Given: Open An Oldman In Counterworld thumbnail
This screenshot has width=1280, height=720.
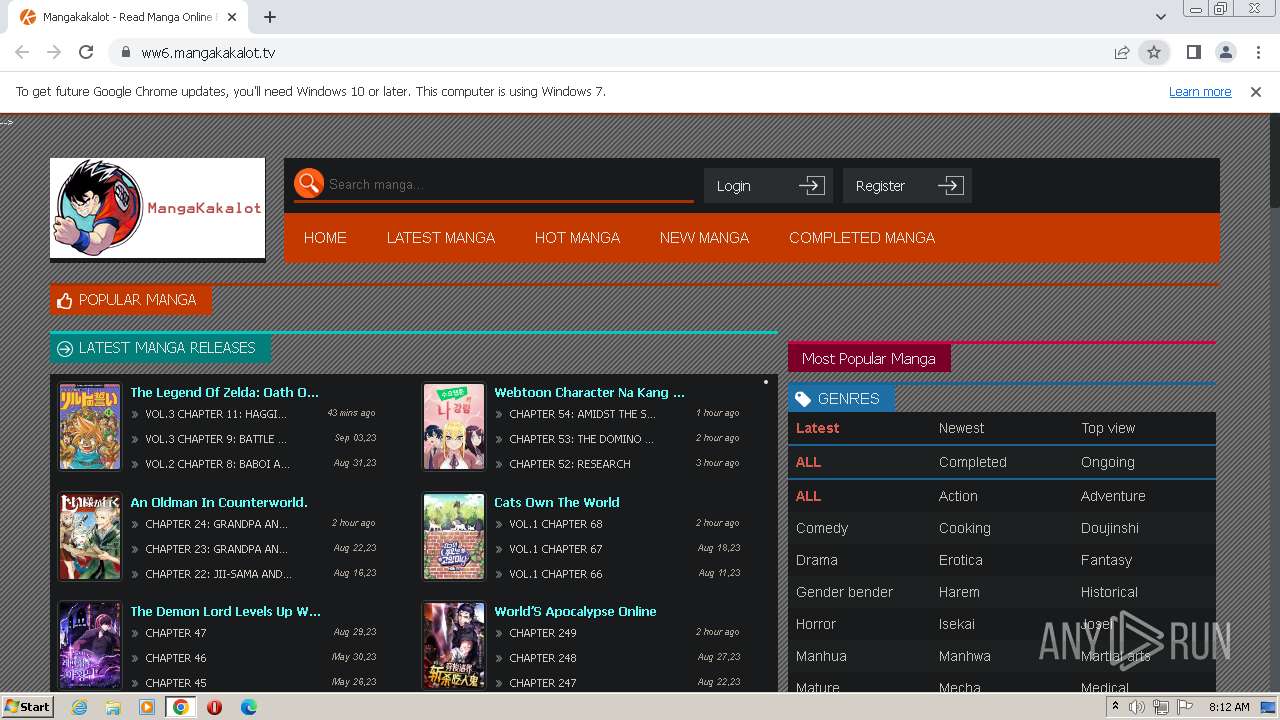Looking at the screenshot, I should click(90, 537).
